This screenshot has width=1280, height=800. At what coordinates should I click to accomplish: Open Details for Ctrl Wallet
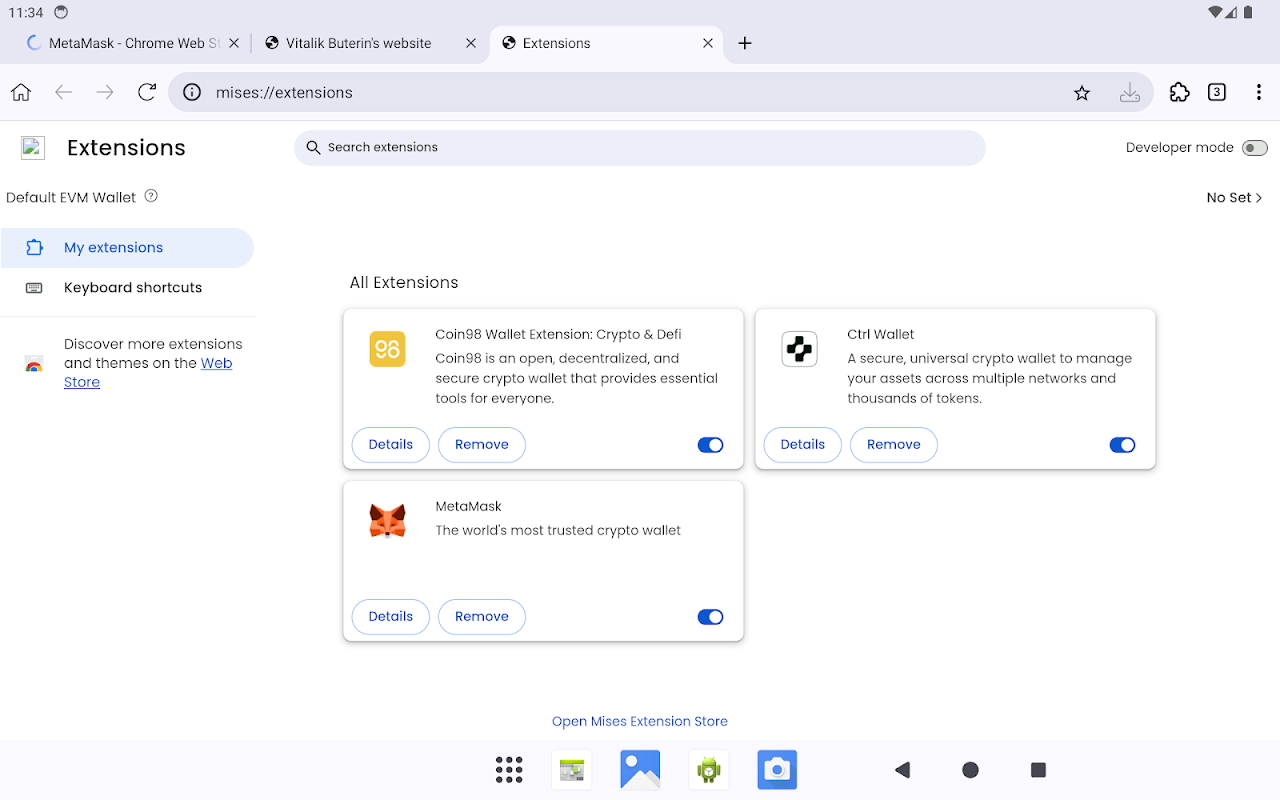(803, 445)
